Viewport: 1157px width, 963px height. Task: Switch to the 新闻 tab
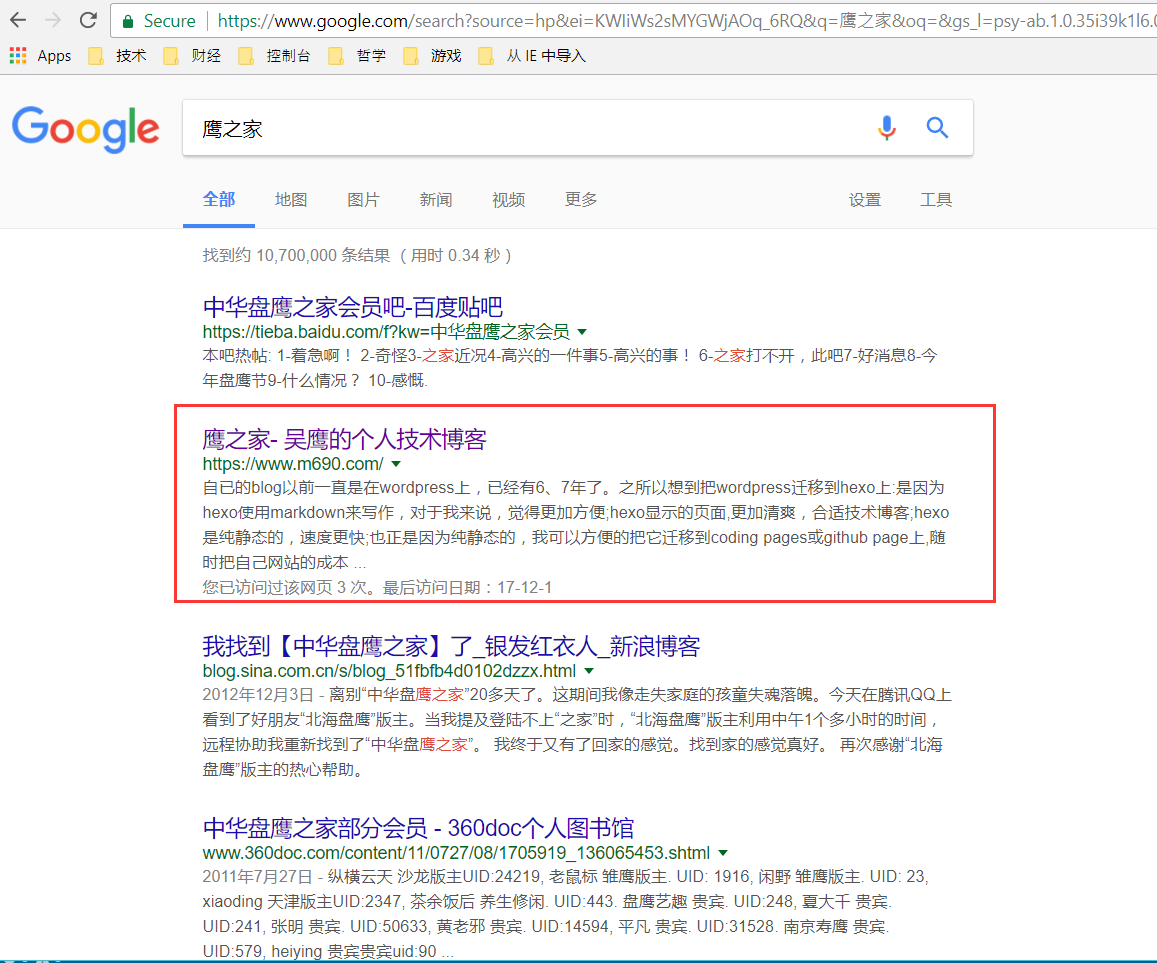(x=435, y=200)
